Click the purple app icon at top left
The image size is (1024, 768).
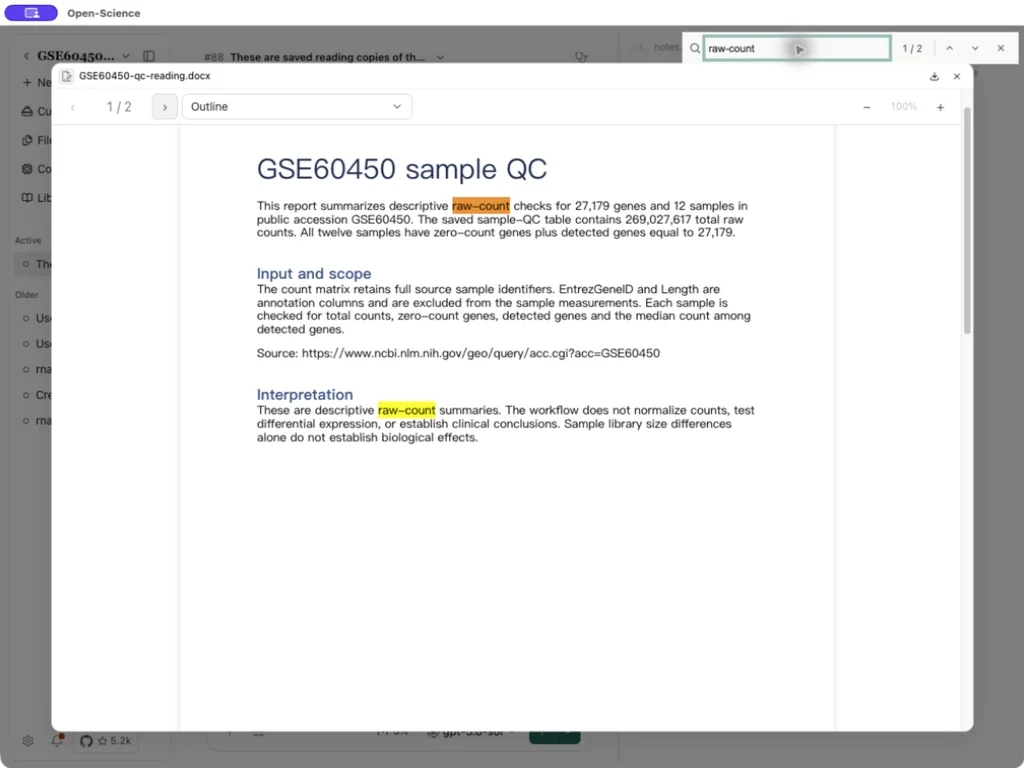click(31, 12)
